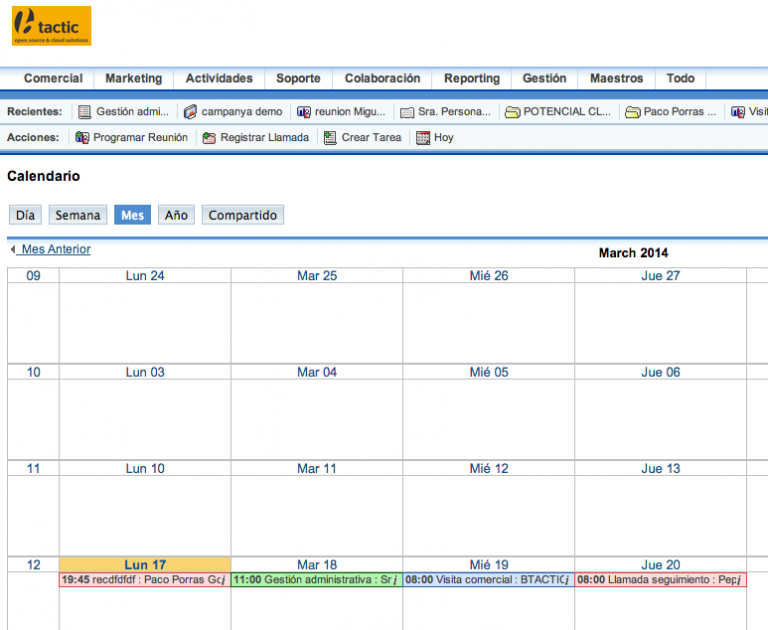Open the 08:00 Visita comercial event
The height and width of the screenshot is (630, 768).
(x=489, y=580)
